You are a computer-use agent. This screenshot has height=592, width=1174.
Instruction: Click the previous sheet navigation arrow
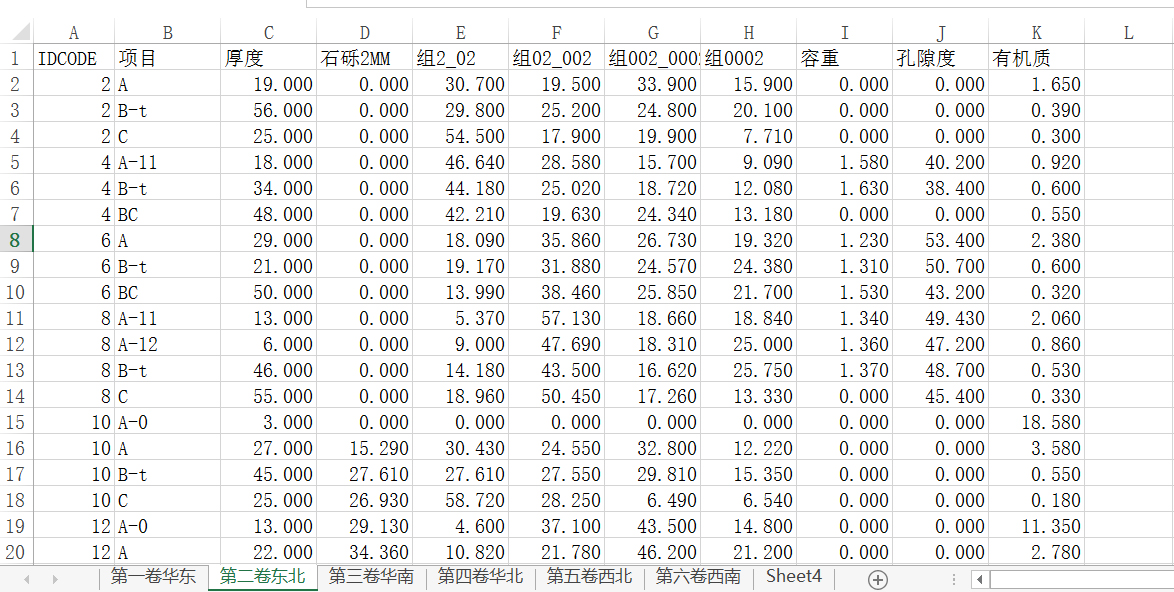tap(27, 579)
